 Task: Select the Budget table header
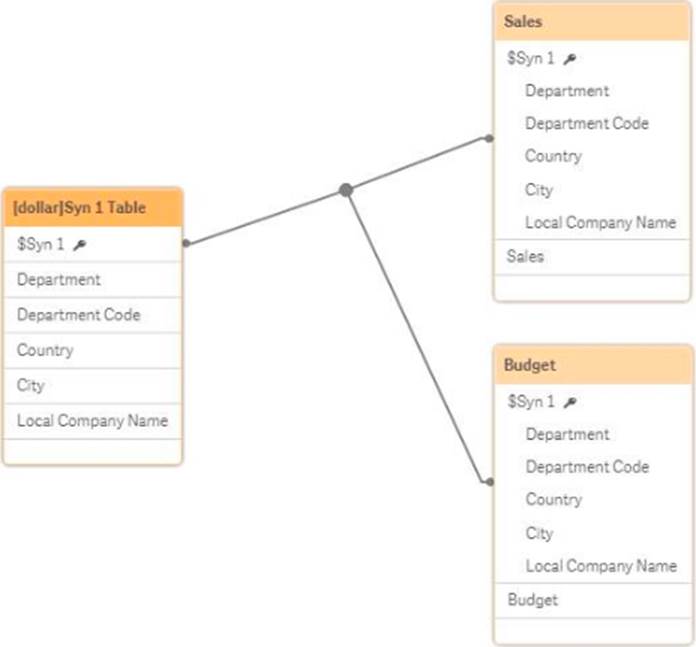click(593, 365)
